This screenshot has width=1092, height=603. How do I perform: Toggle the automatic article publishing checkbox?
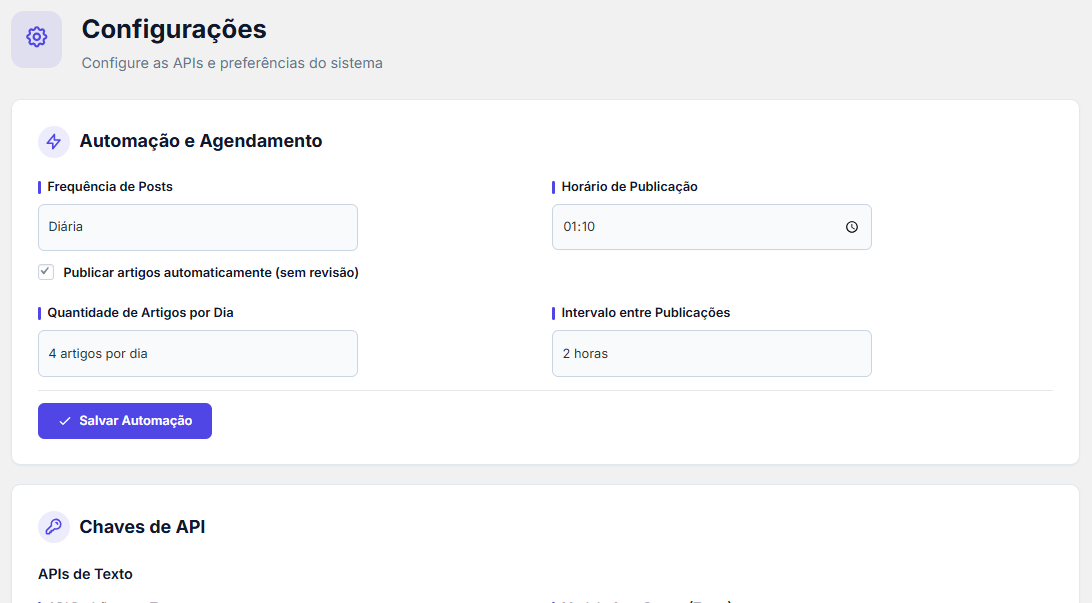pyautogui.click(x=46, y=272)
